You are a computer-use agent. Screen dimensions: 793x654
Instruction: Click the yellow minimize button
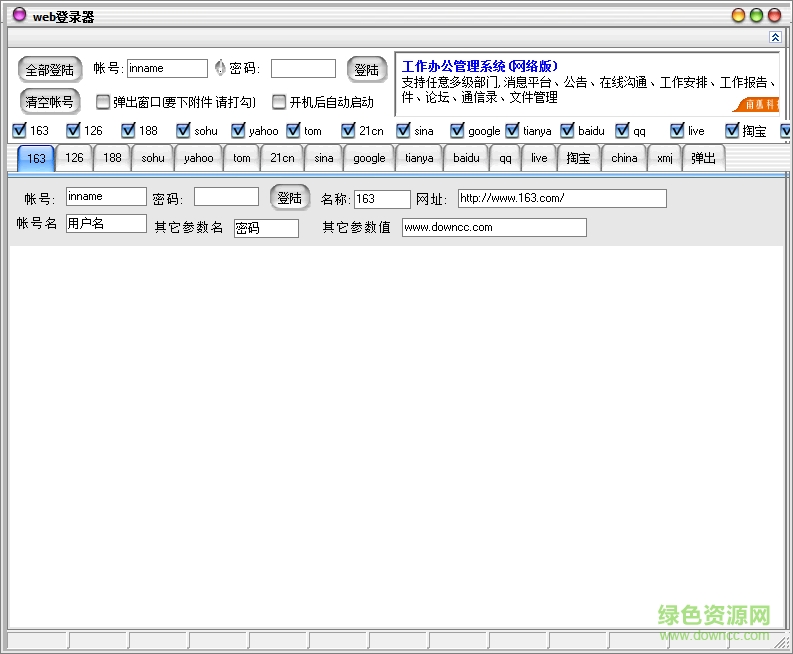pyautogui.click(x=739, y=15)
